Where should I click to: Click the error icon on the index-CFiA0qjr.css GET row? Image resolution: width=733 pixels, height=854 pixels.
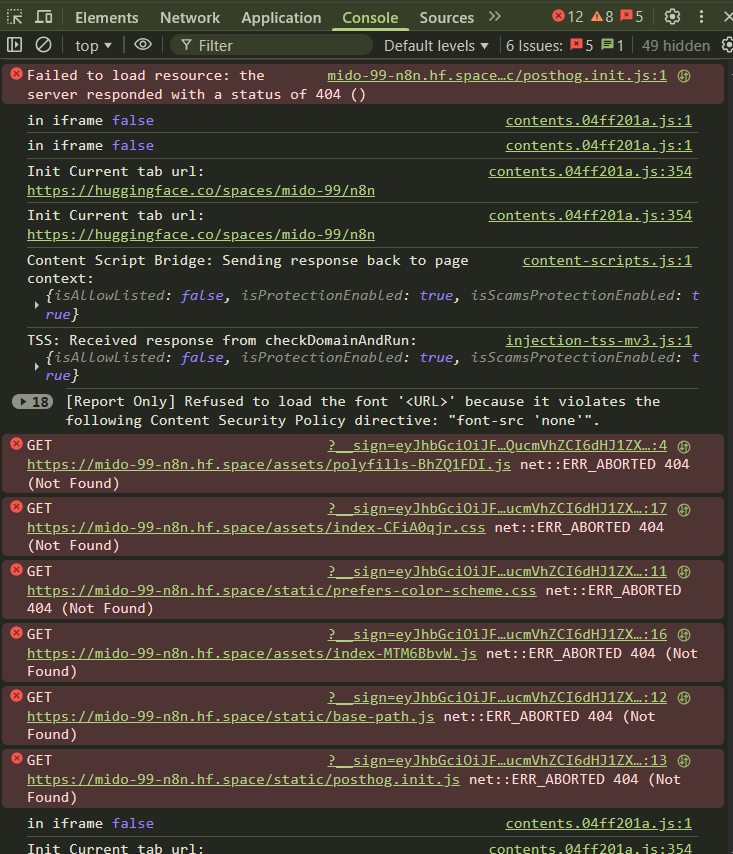pyautogui.click(x=16, y=507)
